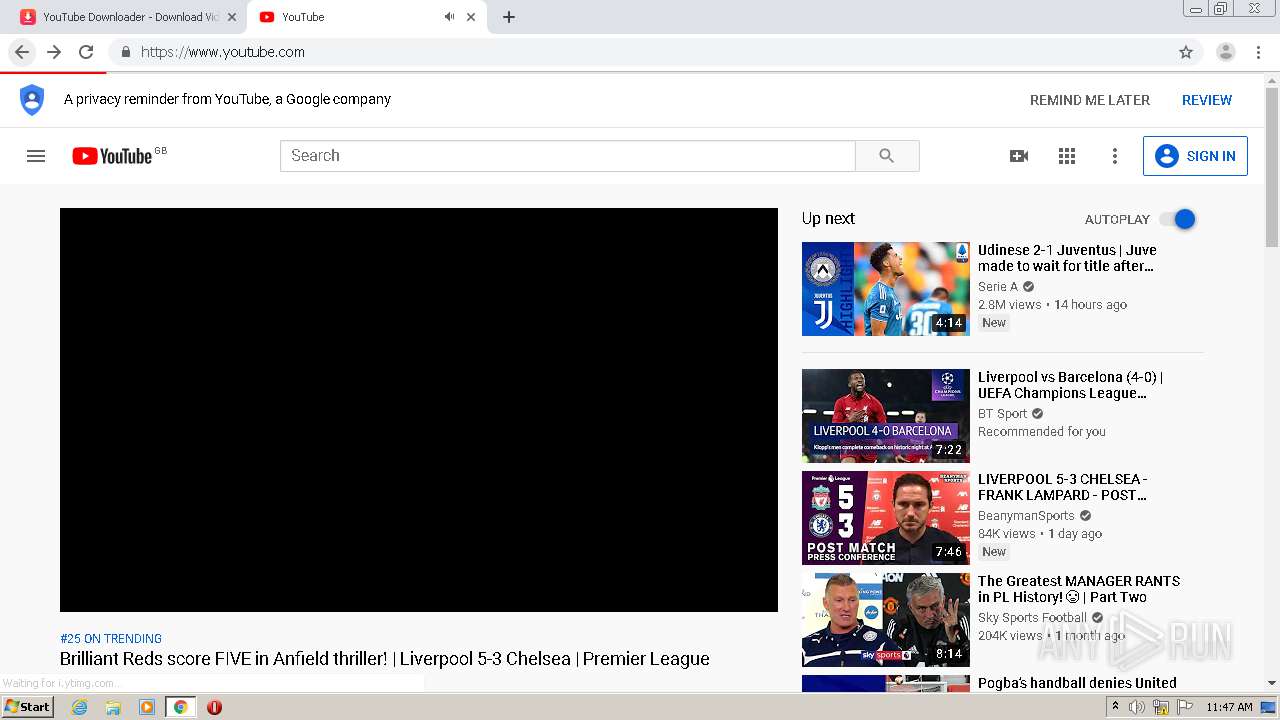Open YouTube hamburger guide menu

click(36, 156)
